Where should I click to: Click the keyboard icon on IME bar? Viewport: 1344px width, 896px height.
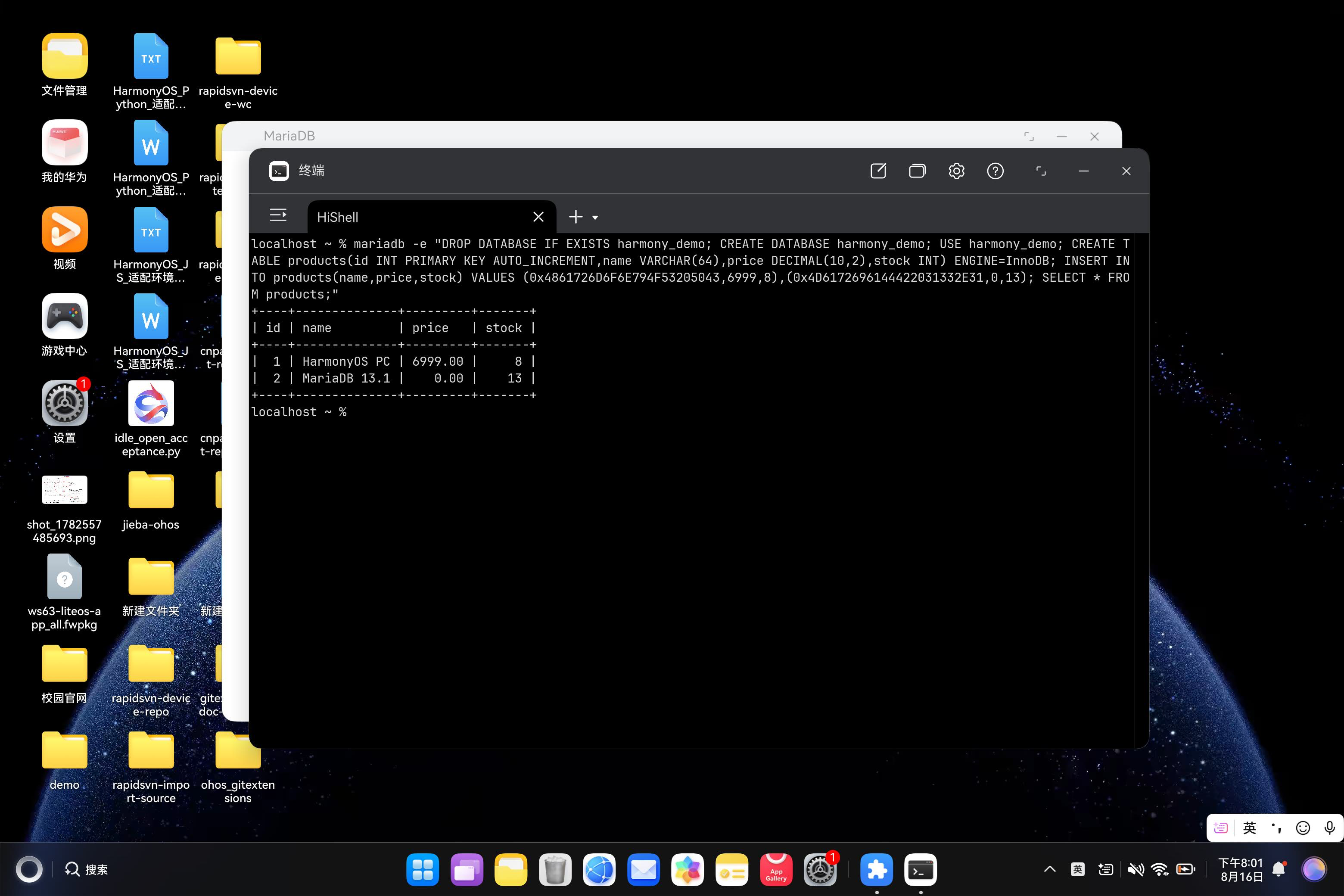(1220, 828)
